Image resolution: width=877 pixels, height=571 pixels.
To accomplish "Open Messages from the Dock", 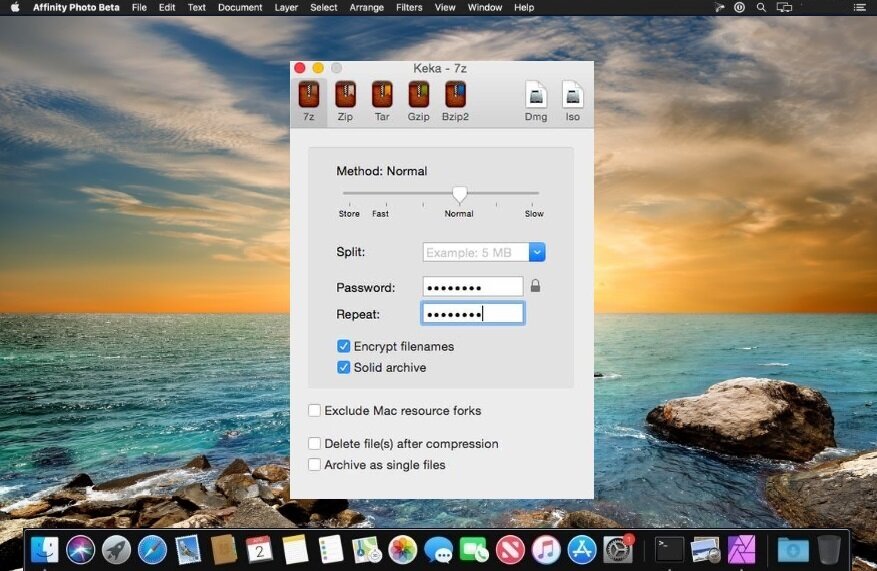I will tap(438, 549).
